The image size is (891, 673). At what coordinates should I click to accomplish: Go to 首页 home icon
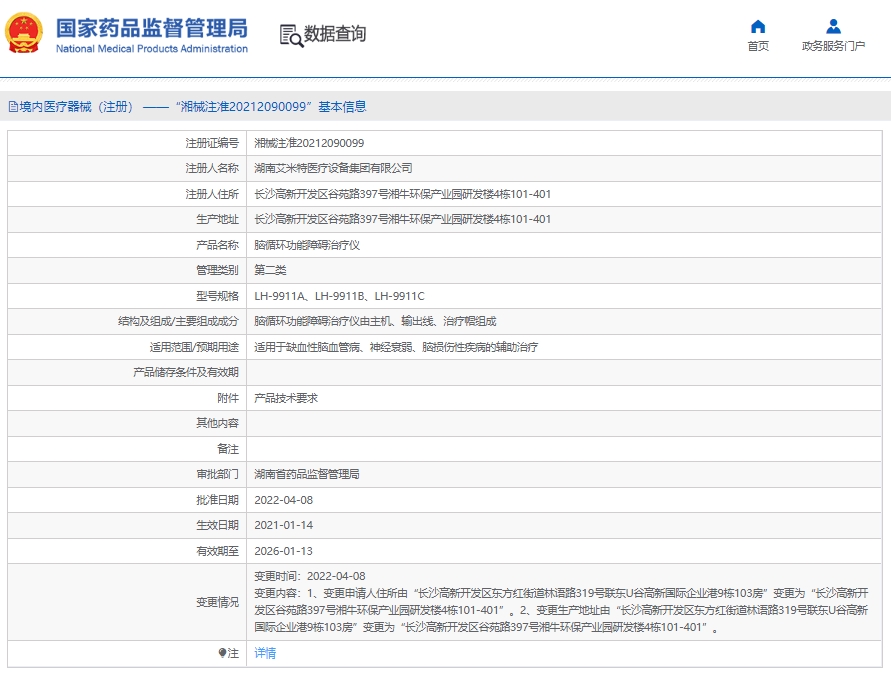758,27
